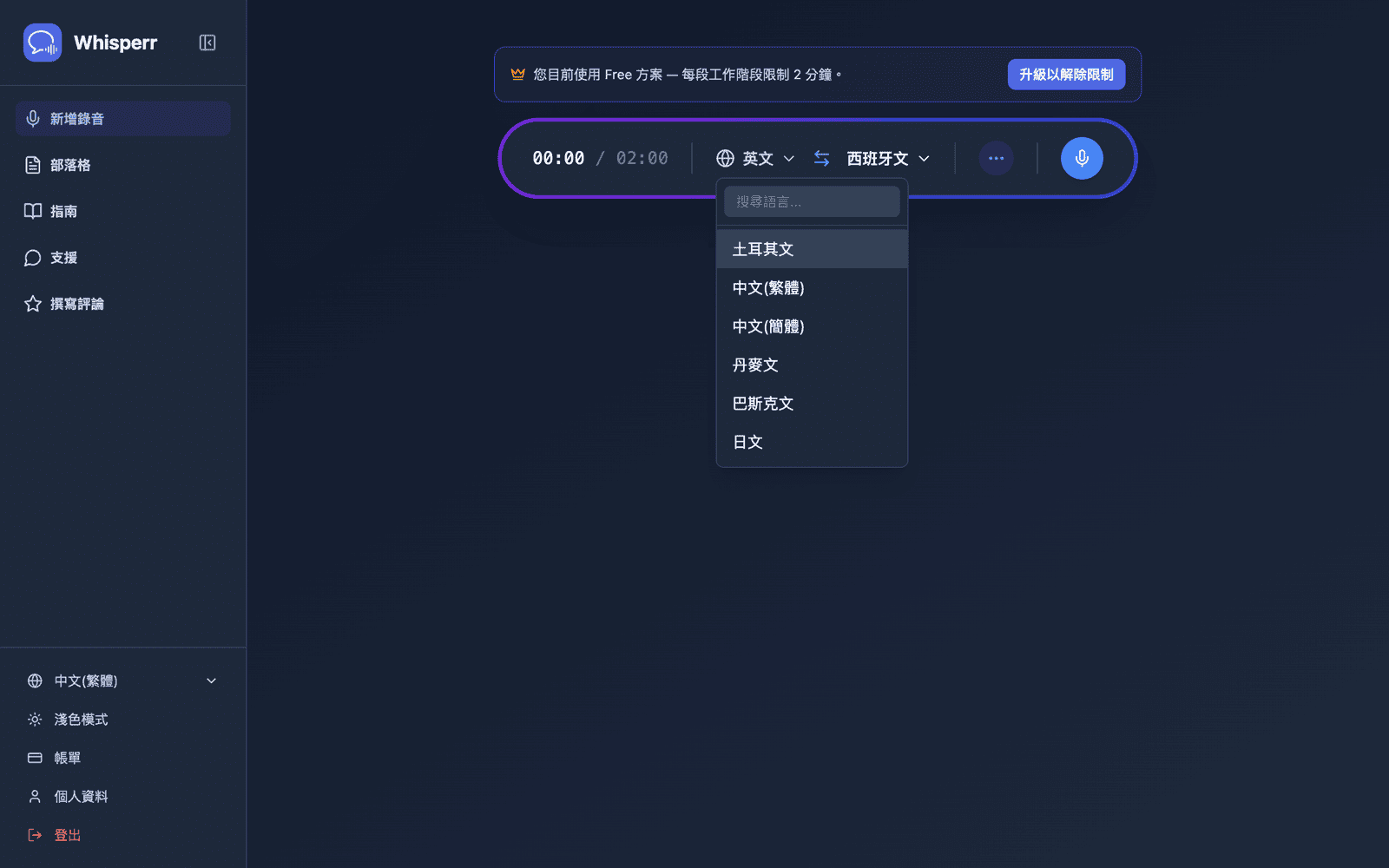The height and width of the screenshot is (868, 1389).
Task: Open the 個人資料 profile page
Action: pos(122,797)
